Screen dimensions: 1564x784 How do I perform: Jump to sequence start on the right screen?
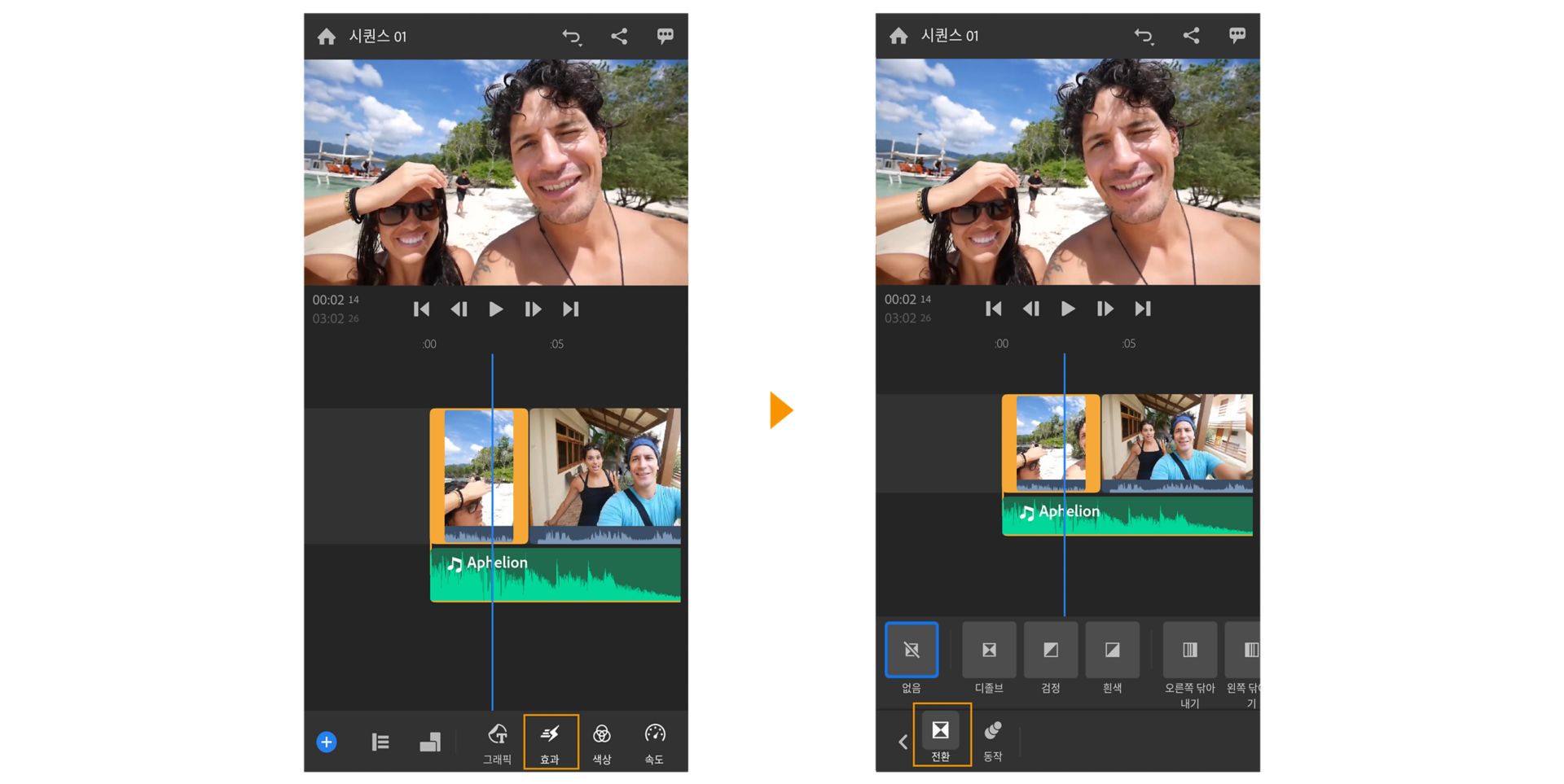click(x=993, y=309)
